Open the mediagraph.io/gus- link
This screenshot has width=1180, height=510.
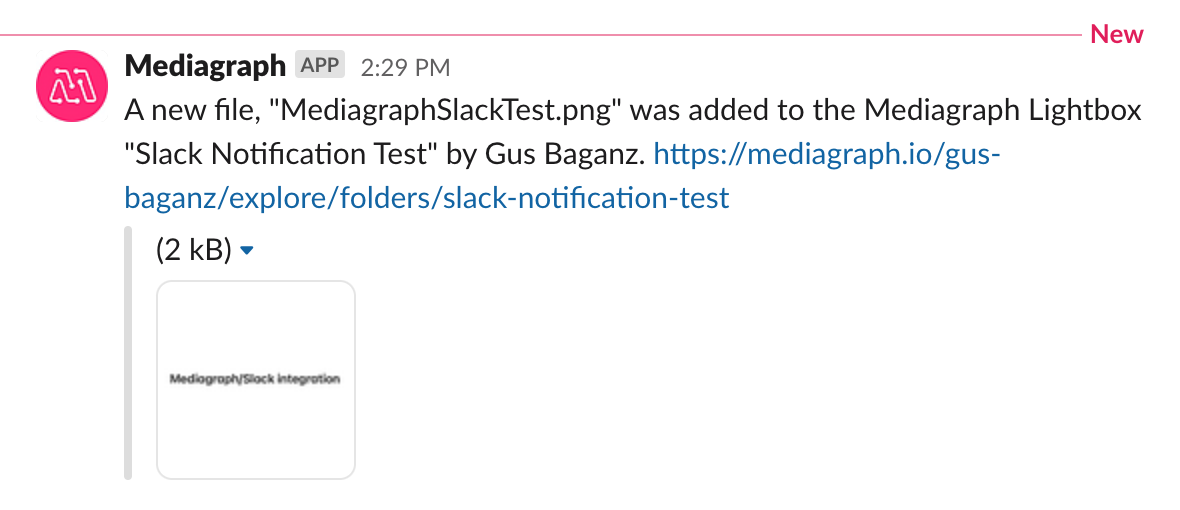coord(826,155)
